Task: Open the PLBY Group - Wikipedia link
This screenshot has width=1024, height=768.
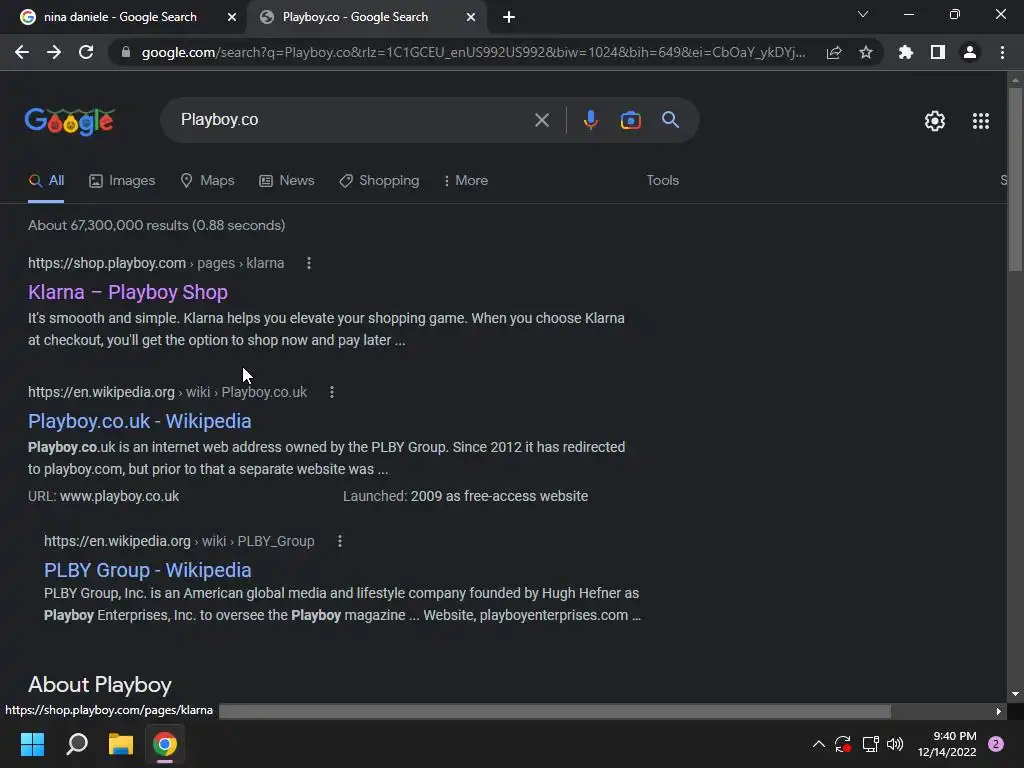Action: (x=148, y=570)
